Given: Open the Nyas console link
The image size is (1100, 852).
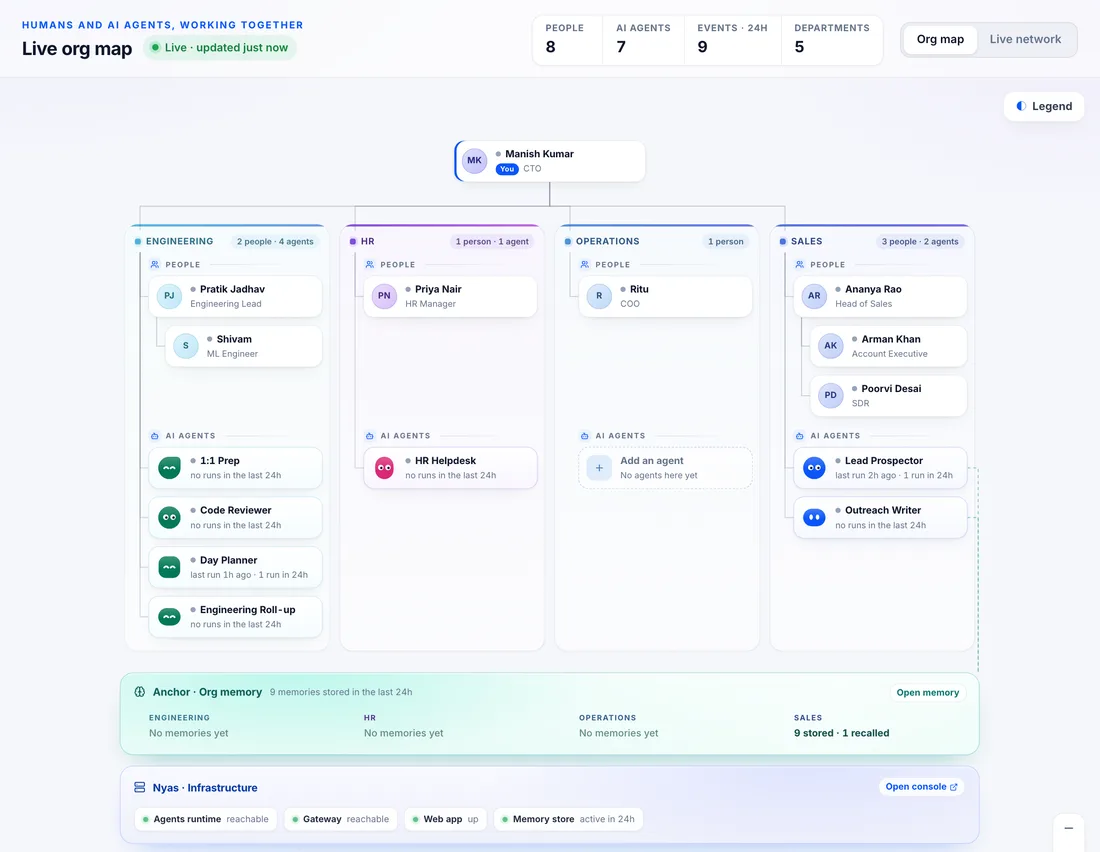Looking at the screenshot, I should pyautogui.click(x=921, y=787).
